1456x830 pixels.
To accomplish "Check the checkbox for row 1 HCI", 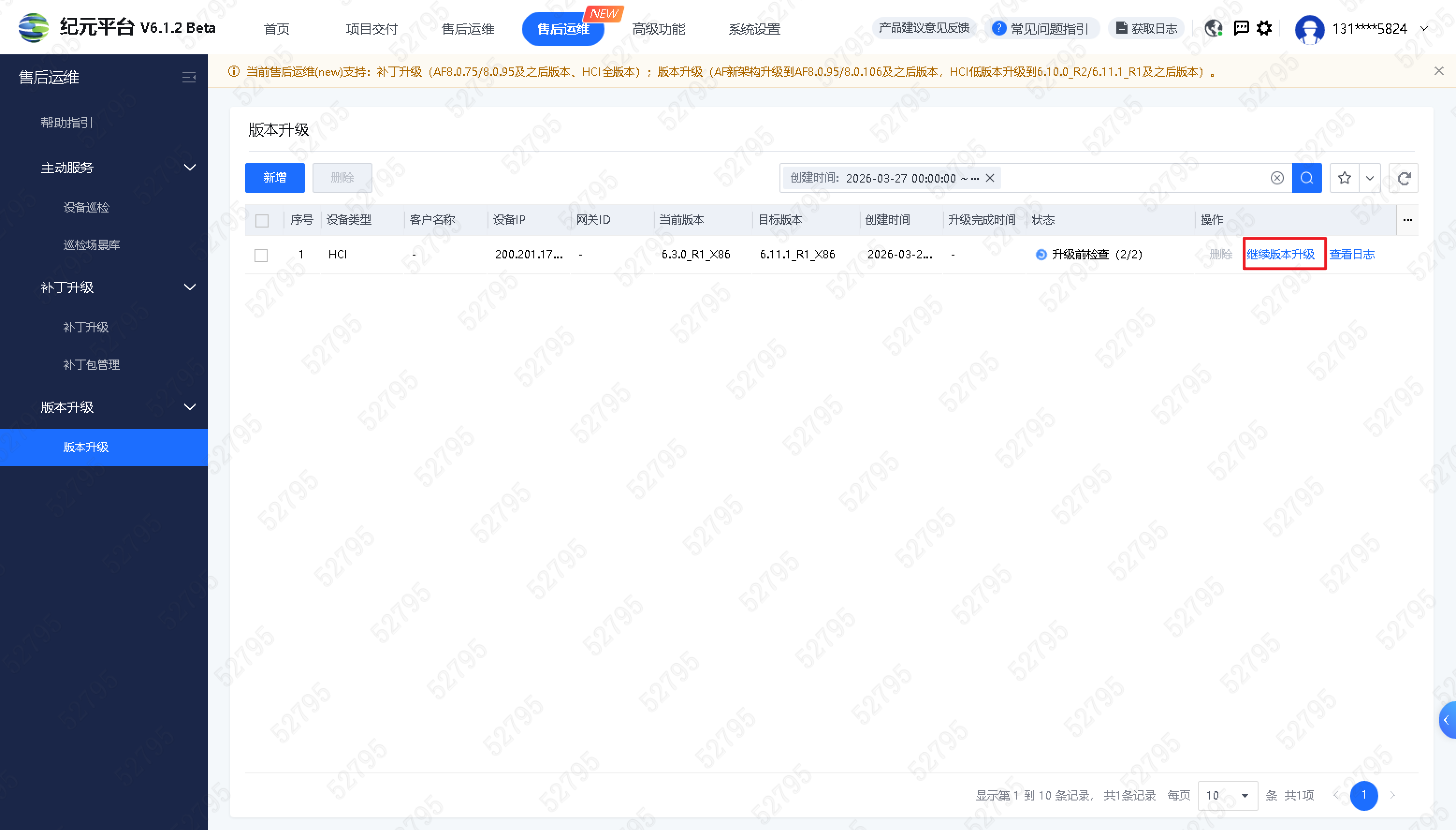I will [261, 255].
